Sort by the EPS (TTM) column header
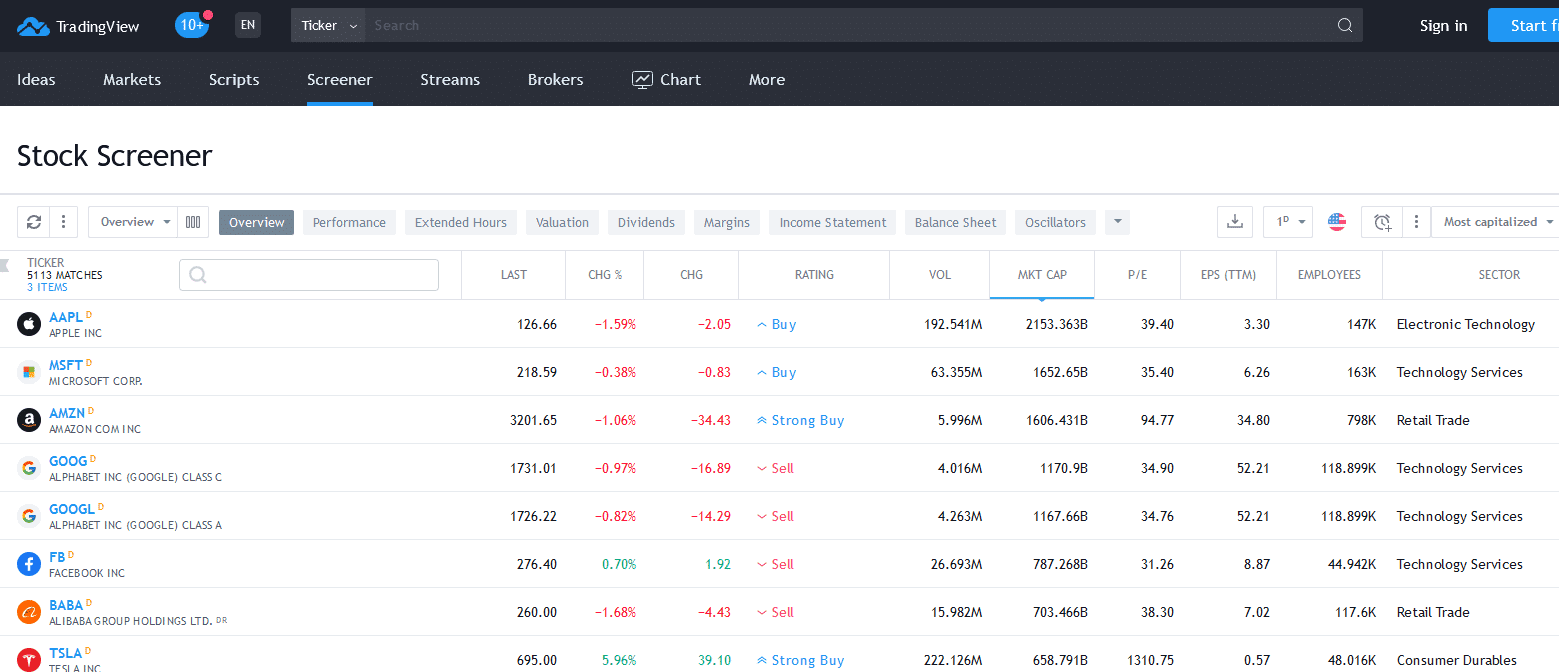Screen dimensions: 1559x672 1229,275
